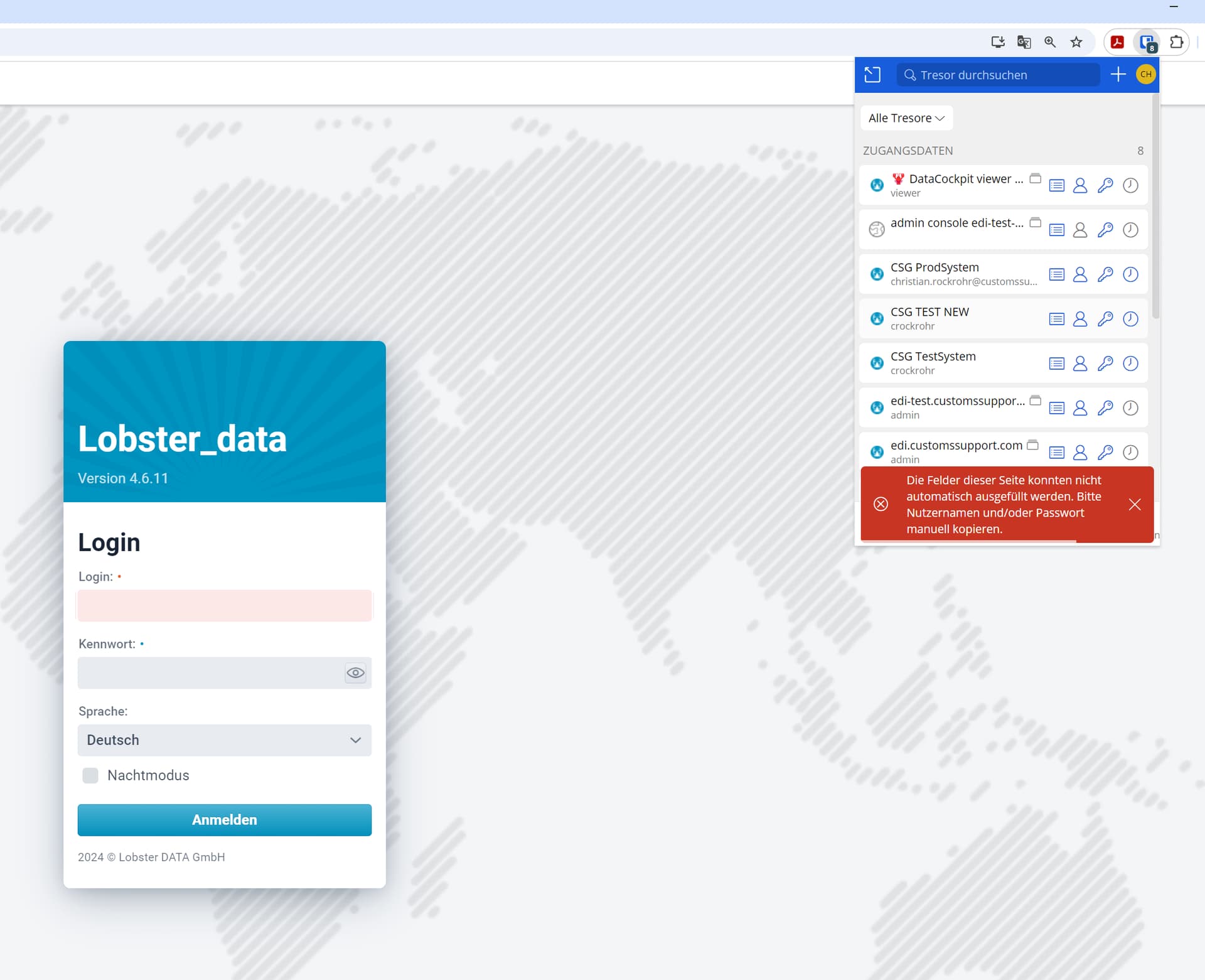The width and height of the screenshot is (1205, 980).
Task: Open the Sprache dropdown showing Deutsch
Action: coord(225,741)
